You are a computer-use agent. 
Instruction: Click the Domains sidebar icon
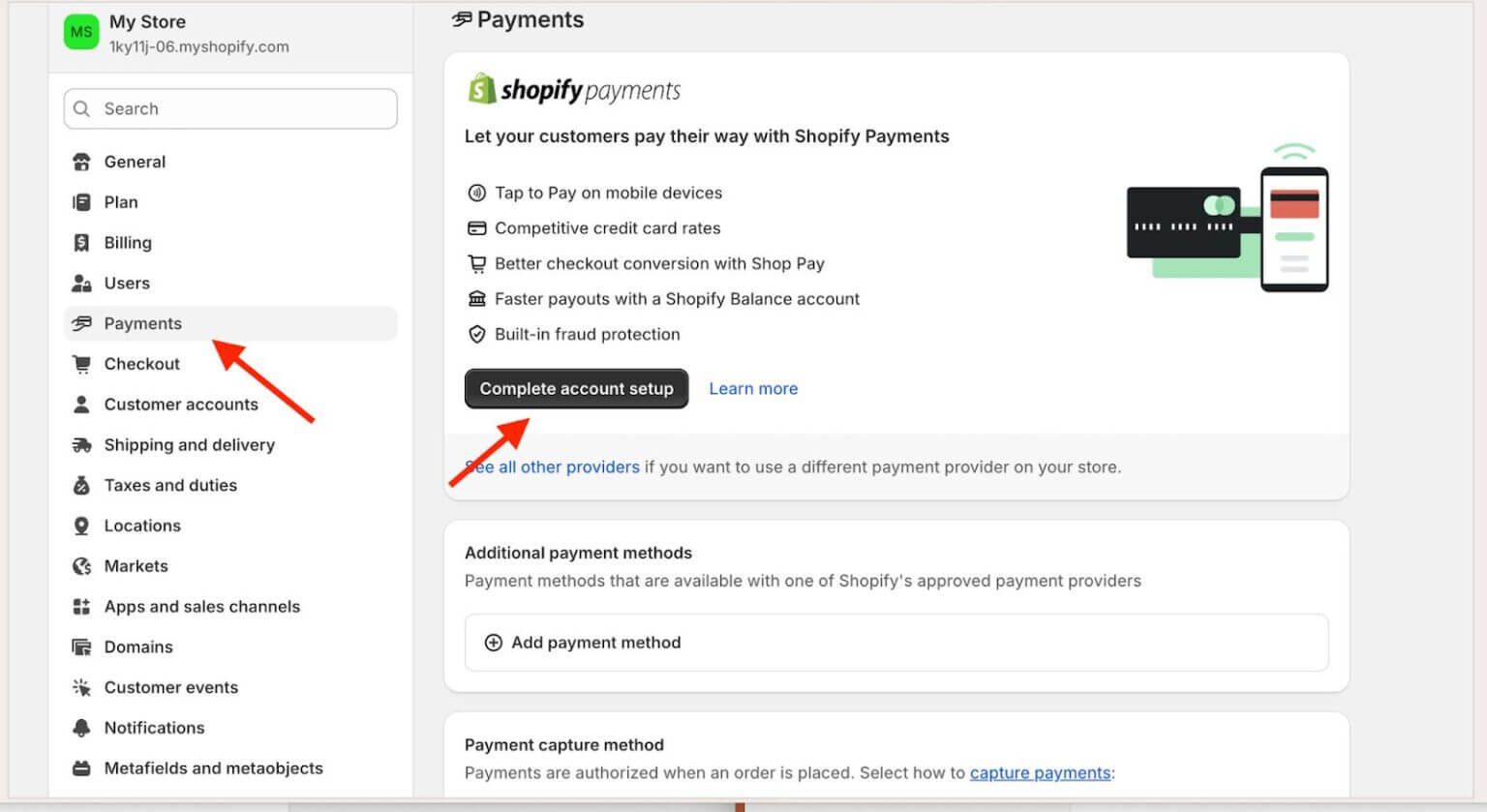[x=83, y=647]
